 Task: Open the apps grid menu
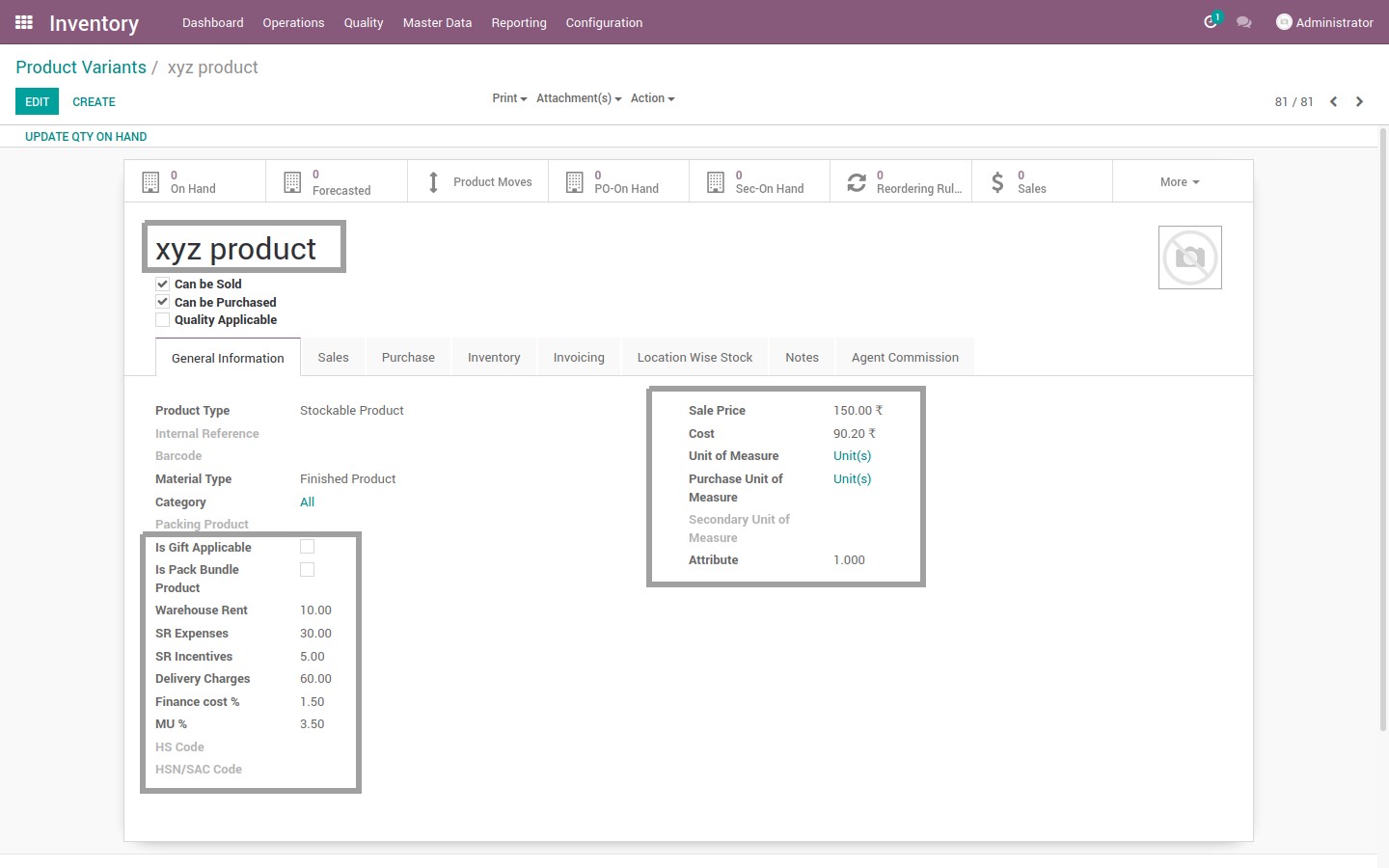(22, 22)
